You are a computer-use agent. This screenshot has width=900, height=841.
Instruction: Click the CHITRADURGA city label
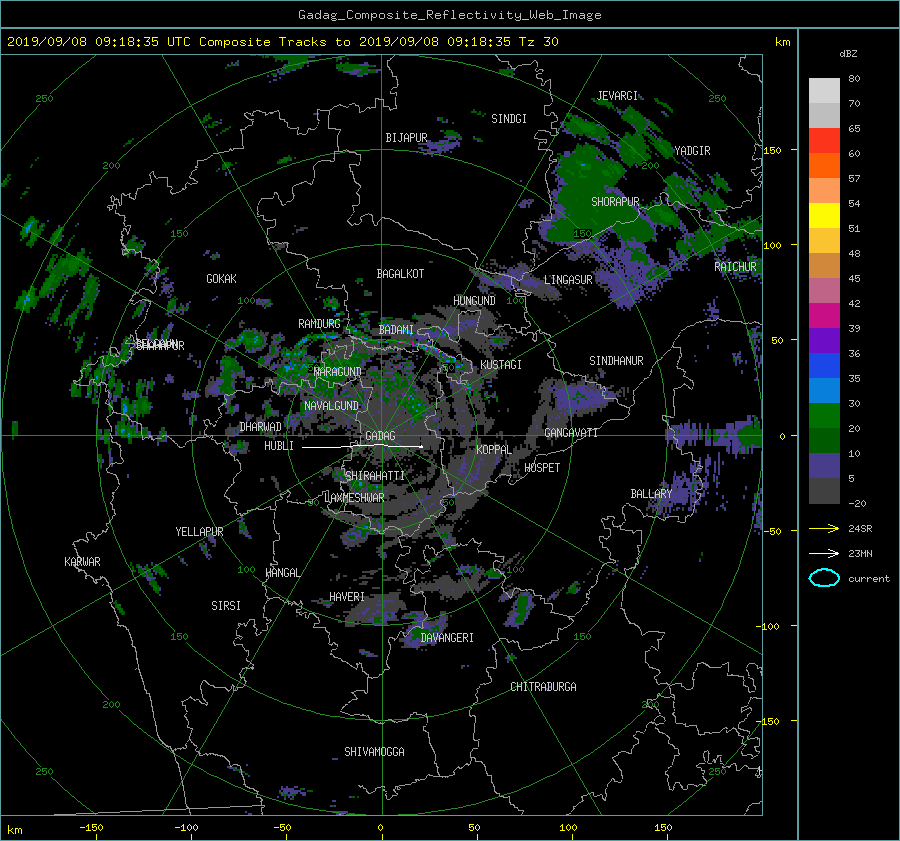click(543, 687)
